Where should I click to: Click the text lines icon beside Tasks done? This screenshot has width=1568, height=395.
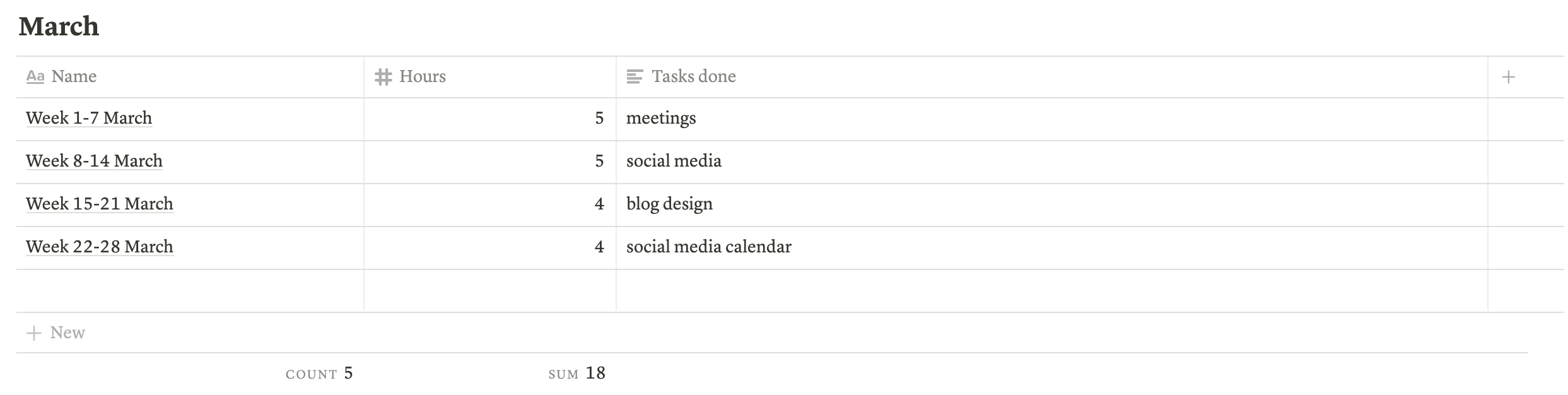(x=635, y=77)
